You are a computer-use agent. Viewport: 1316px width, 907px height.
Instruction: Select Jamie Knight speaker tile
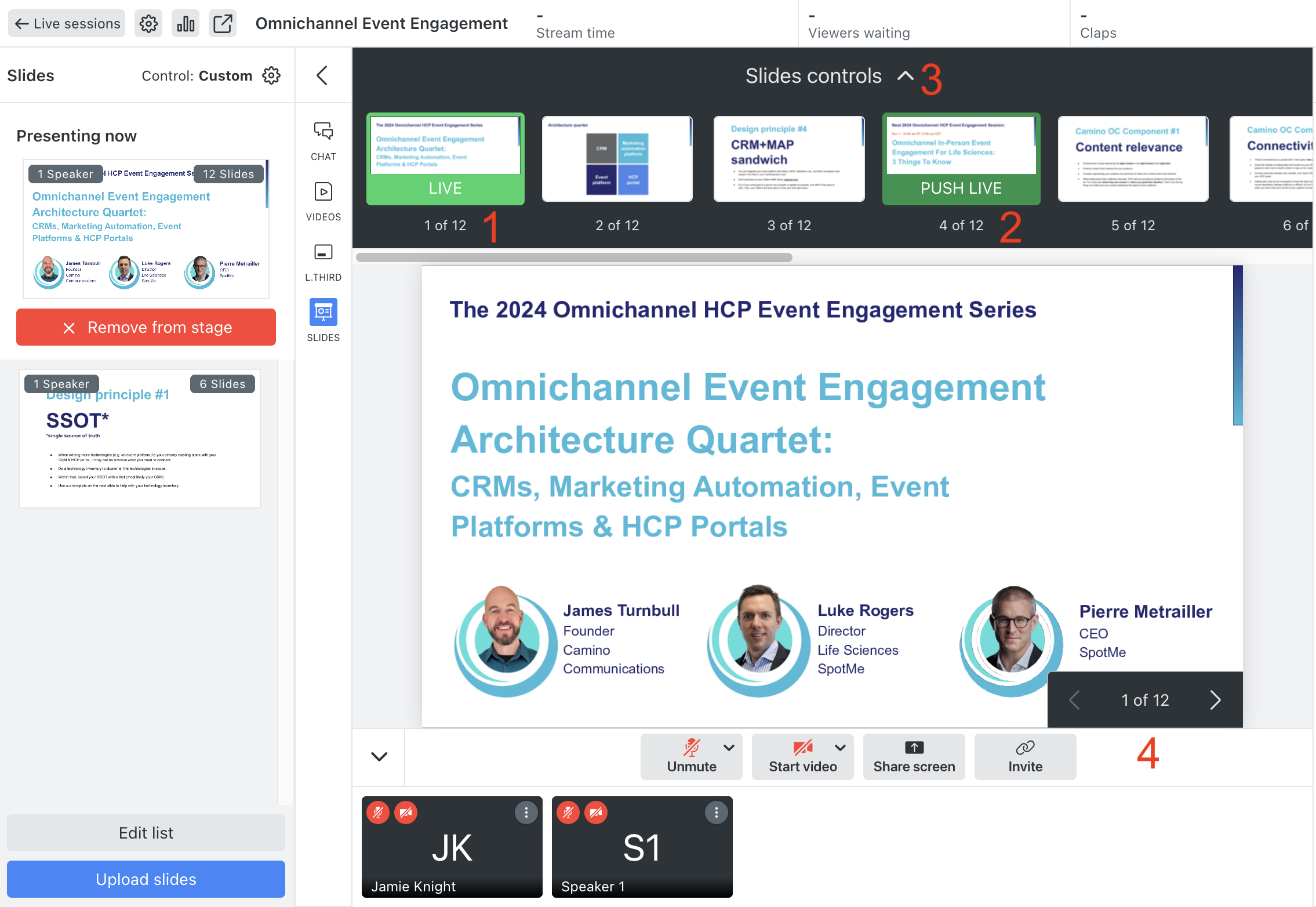(x=452, y=847)
